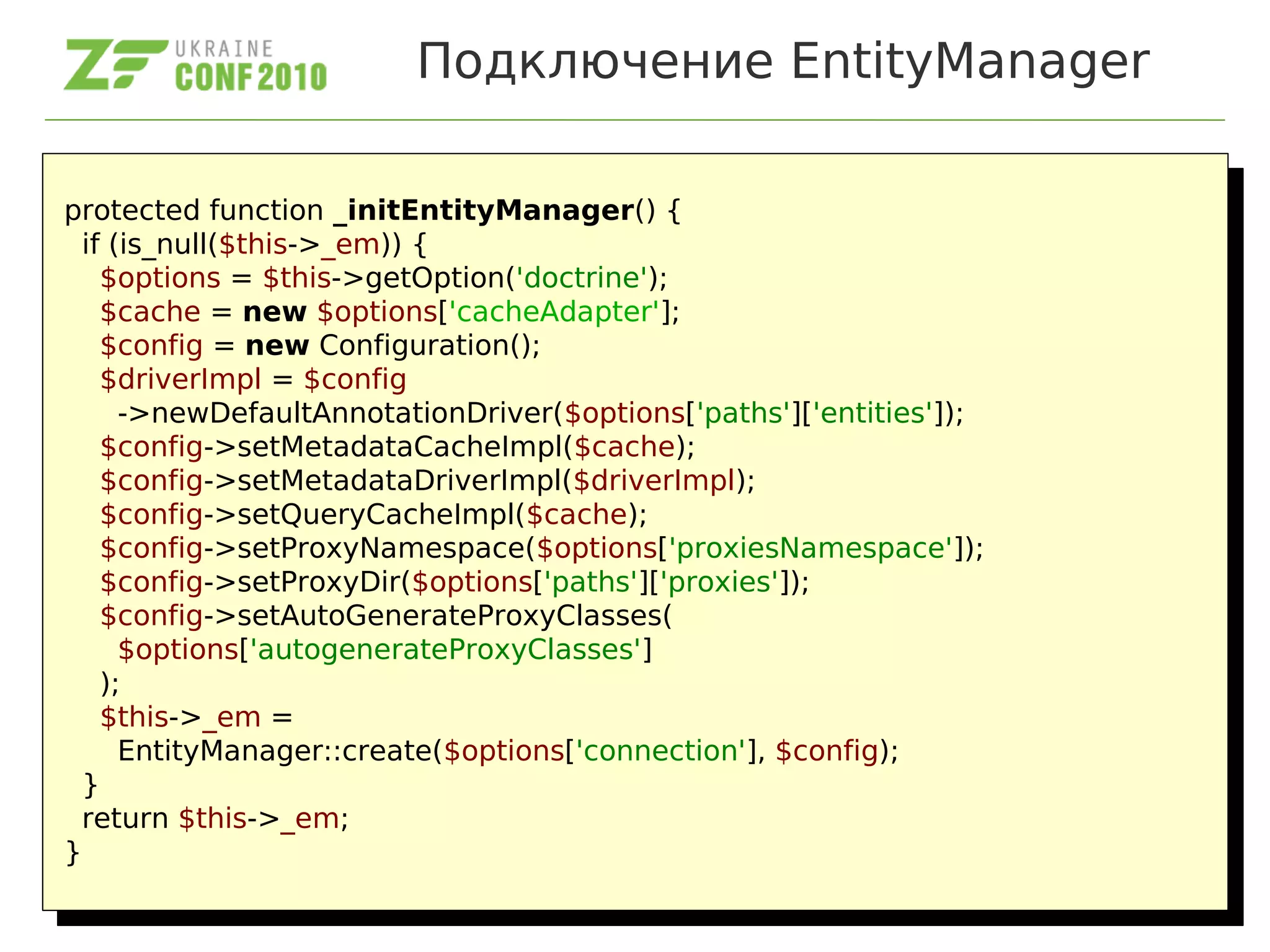Click the setQueryCacheImpl line
This screenshot has width=1270, height=952.
pos(374,514)
